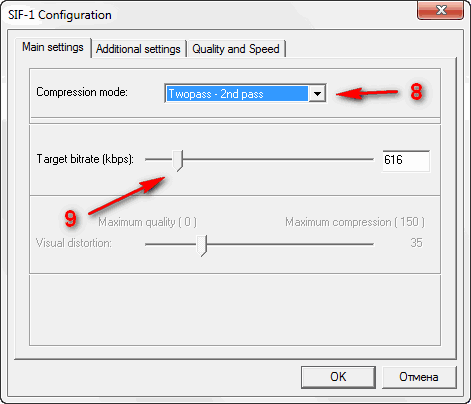Click the 'Compression mode:' label
Image resolution: width=471 pixels, height=404 pixels.
82,92
